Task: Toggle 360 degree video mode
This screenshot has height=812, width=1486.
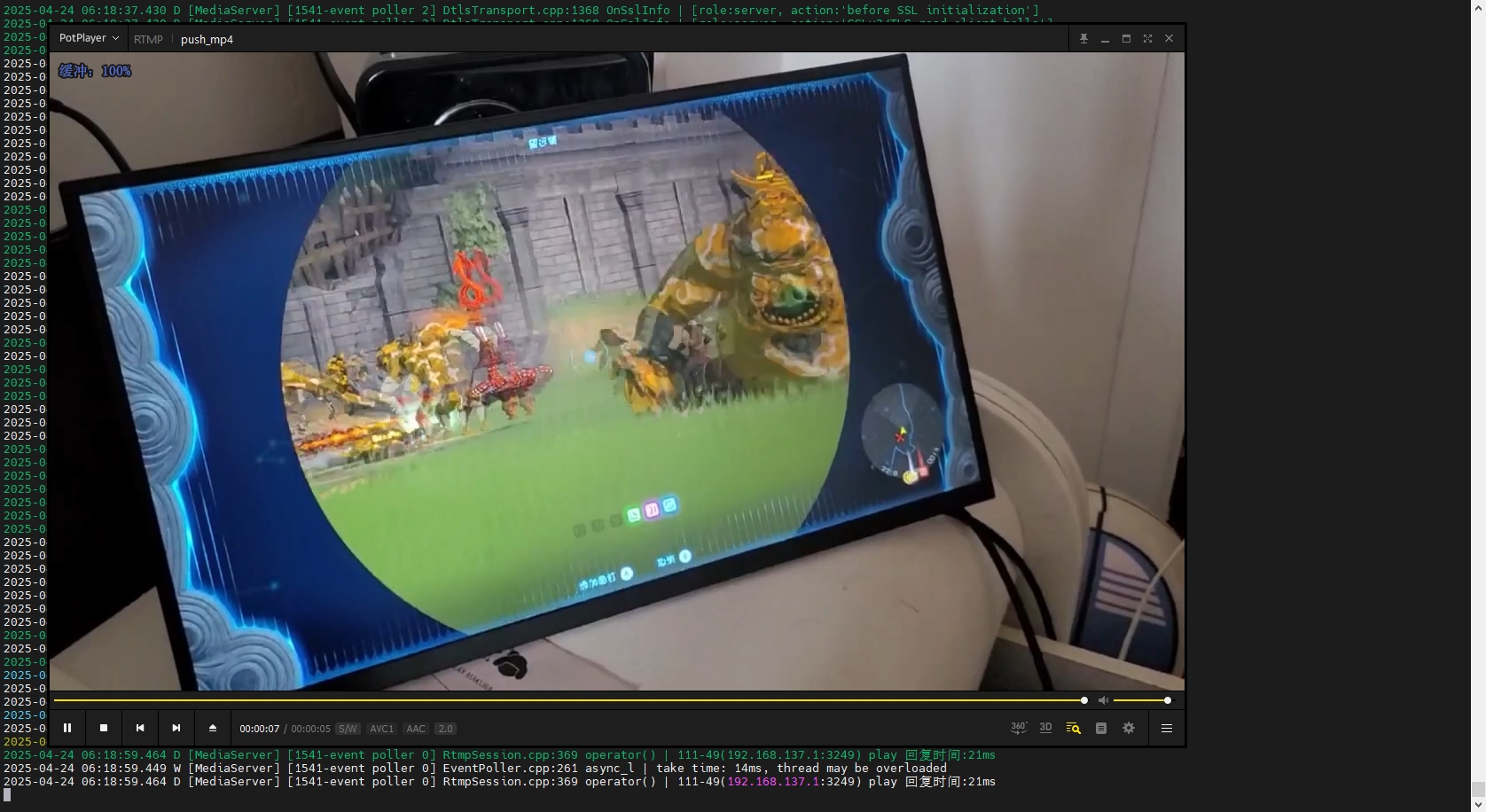Action: click(x=1019, y=728)
